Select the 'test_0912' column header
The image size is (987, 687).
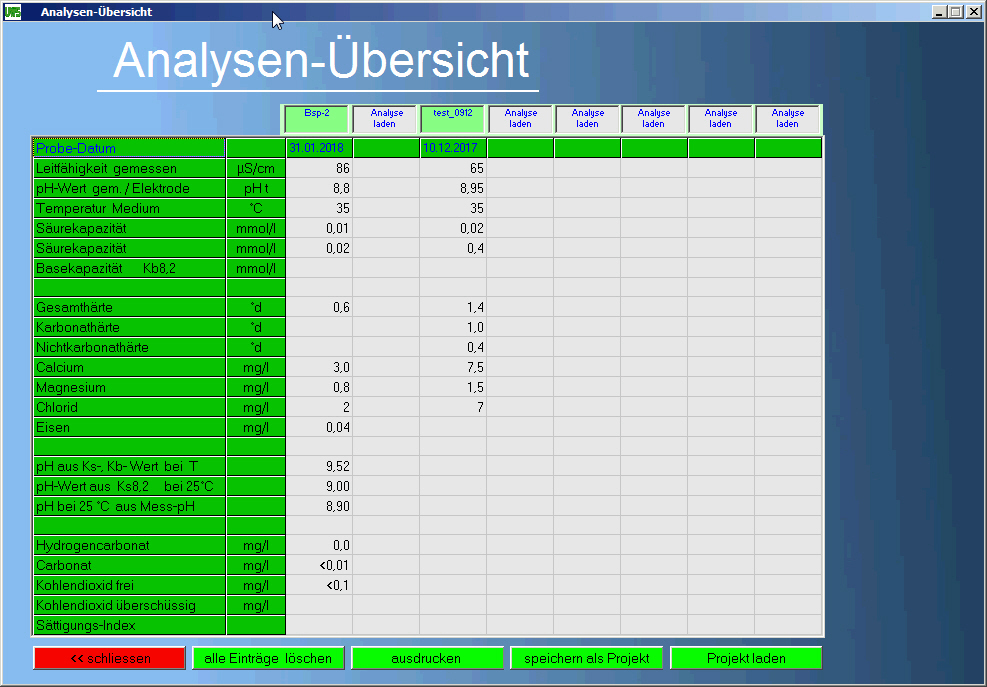point(452,119)
